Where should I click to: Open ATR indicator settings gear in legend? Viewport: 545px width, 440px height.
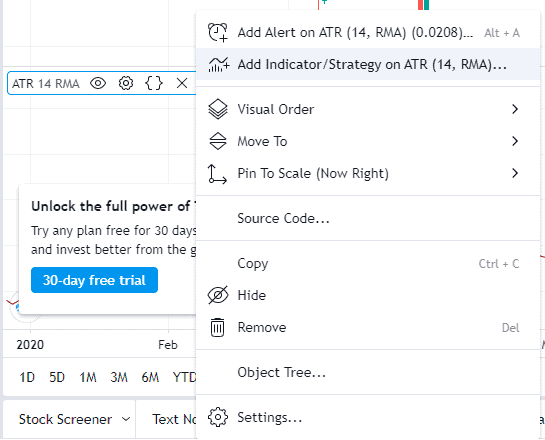[126, 83]
